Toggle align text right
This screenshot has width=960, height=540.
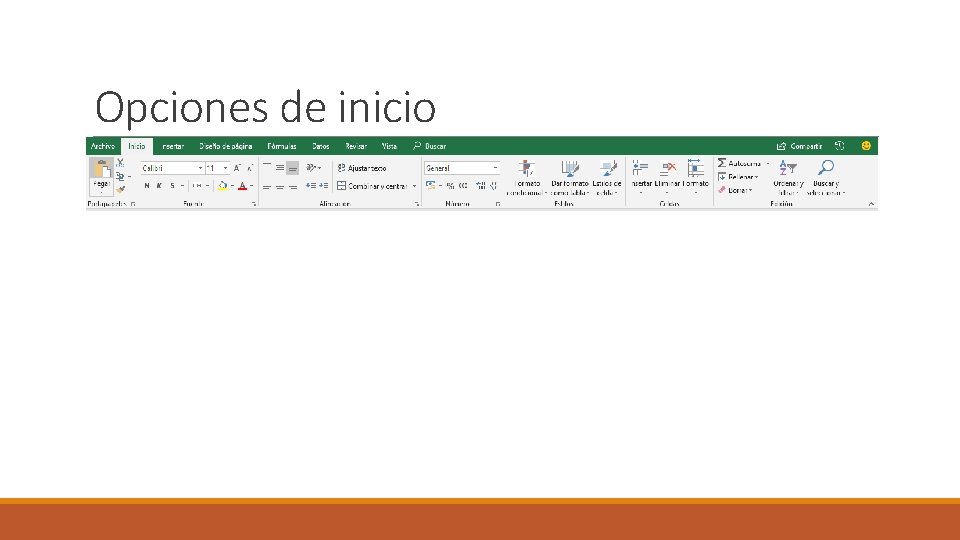click(x=293, y=186)
